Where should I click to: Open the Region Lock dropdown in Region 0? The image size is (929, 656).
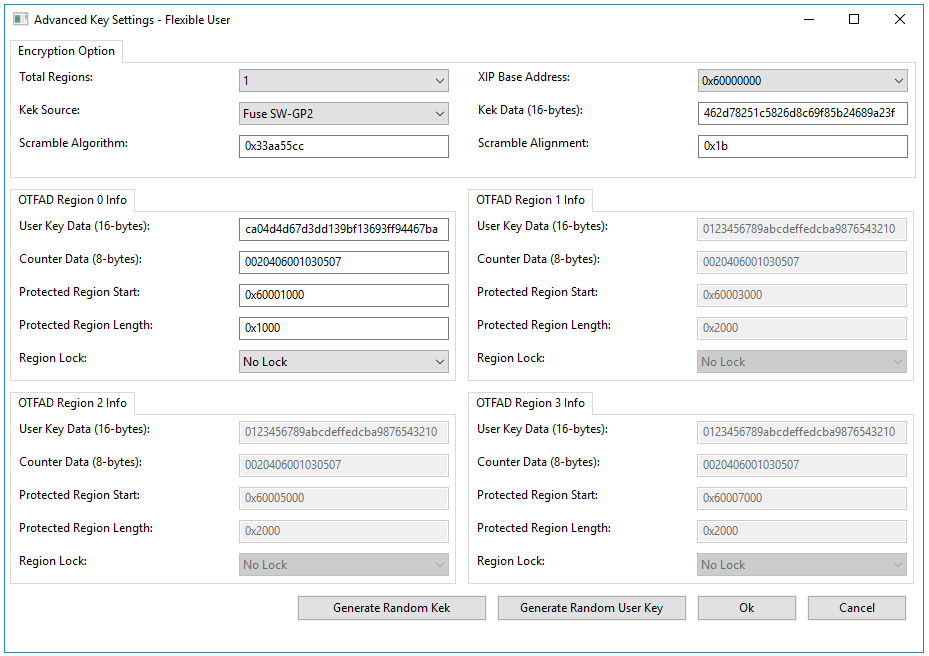click(x=343, y=361)
